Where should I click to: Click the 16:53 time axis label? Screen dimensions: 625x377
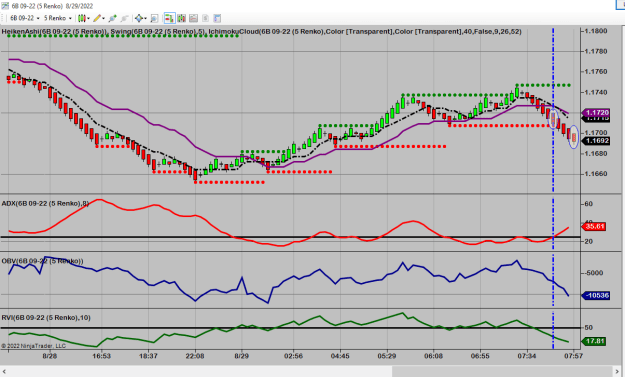pos(101,356)
